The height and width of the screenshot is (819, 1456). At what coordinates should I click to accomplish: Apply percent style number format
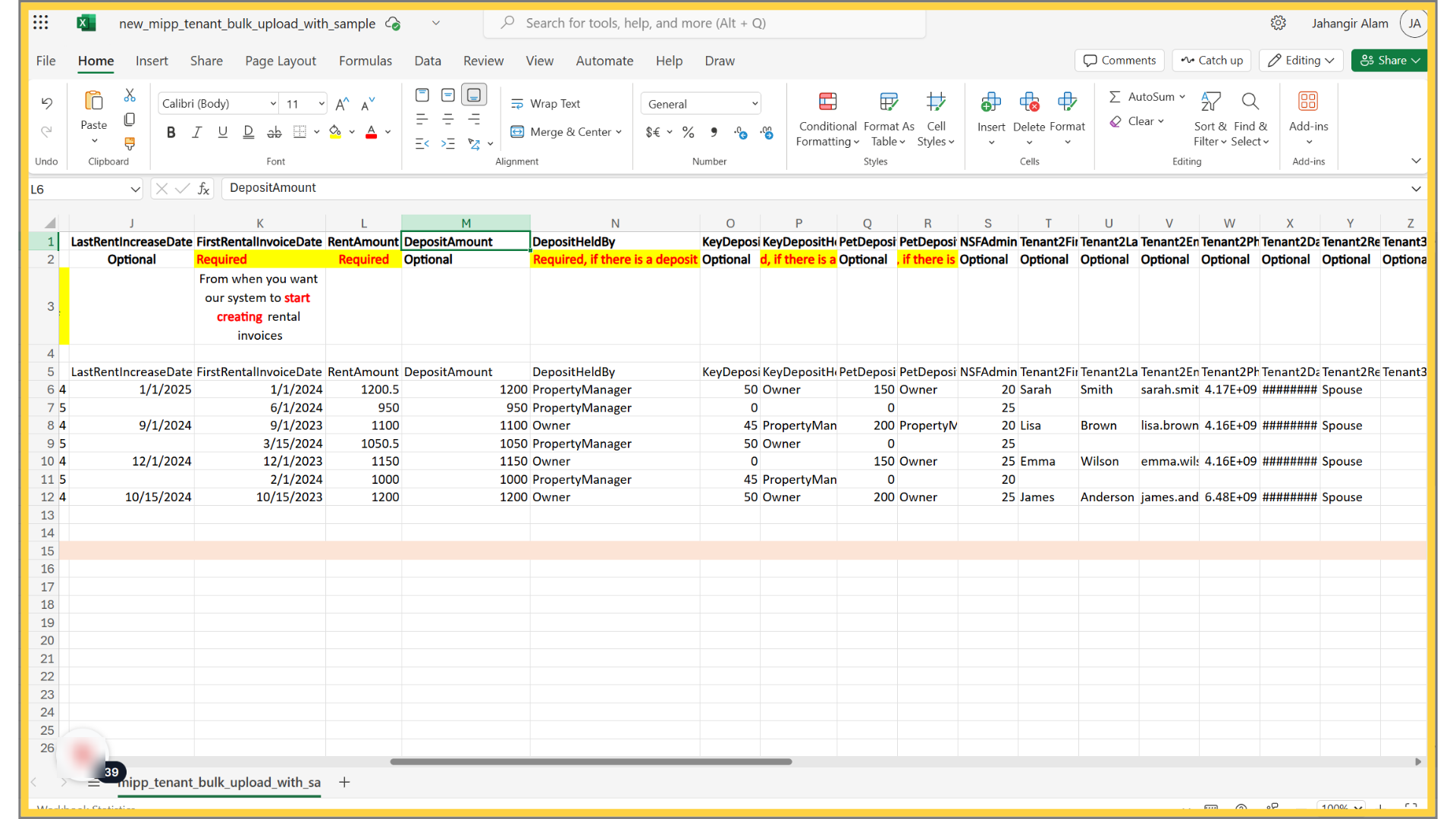[x=689, y=132]
